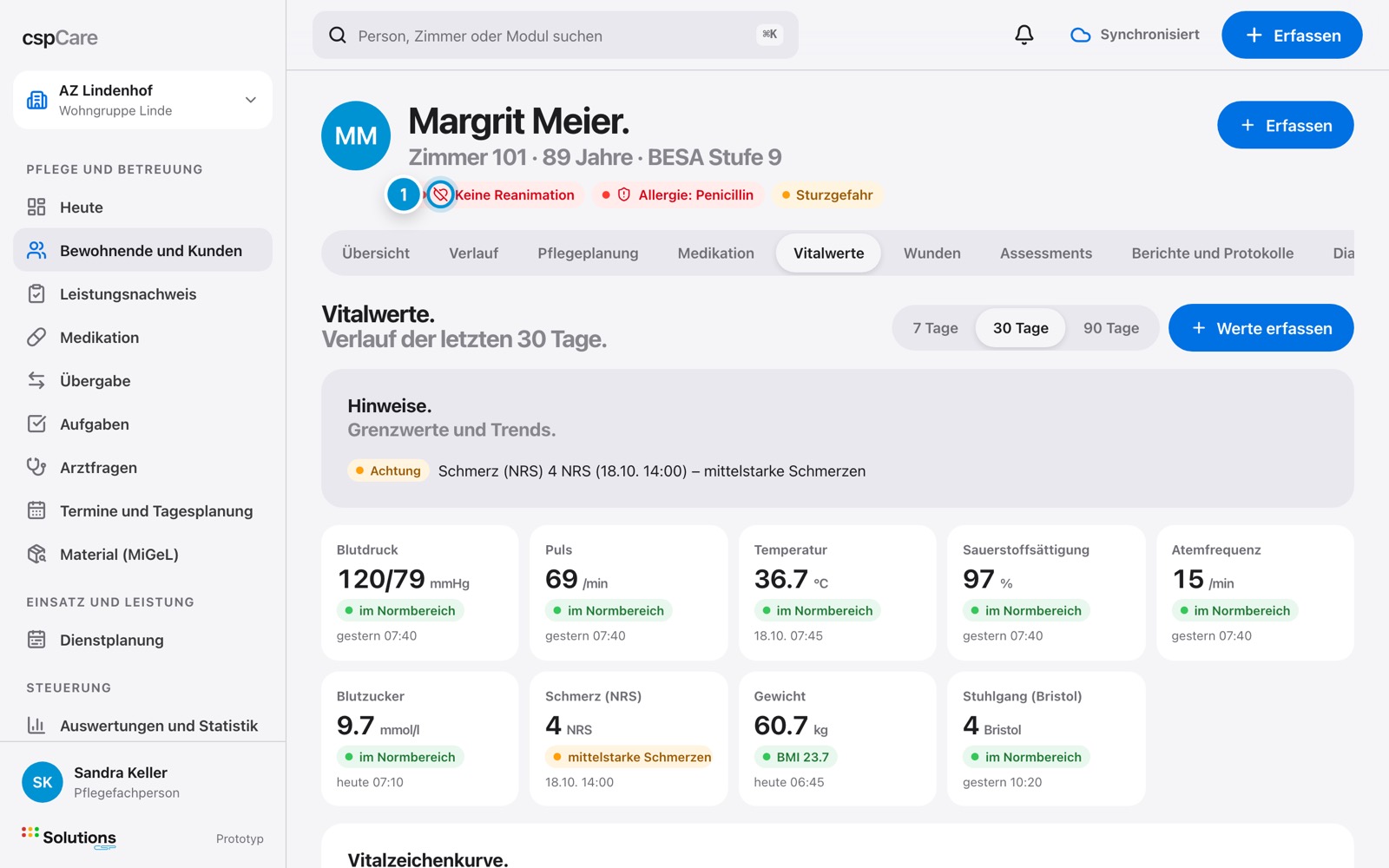This screenshot has height=868, width=1389.
Task: Click the Heute dashboard icon
Action: pos(36,207)
